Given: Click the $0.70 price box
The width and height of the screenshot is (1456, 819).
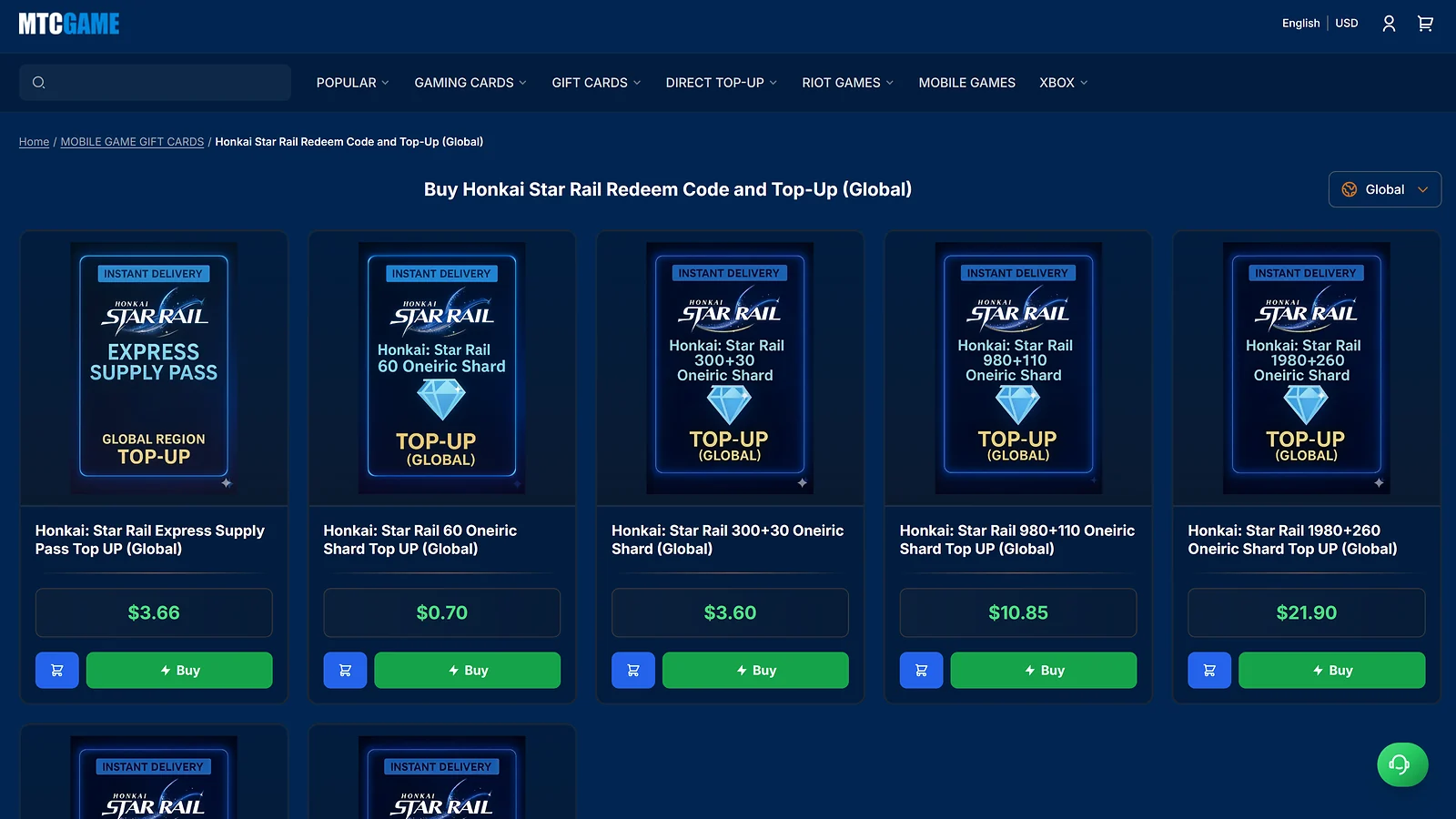Looking at the screenshot, I should click(x=442, y=612).
